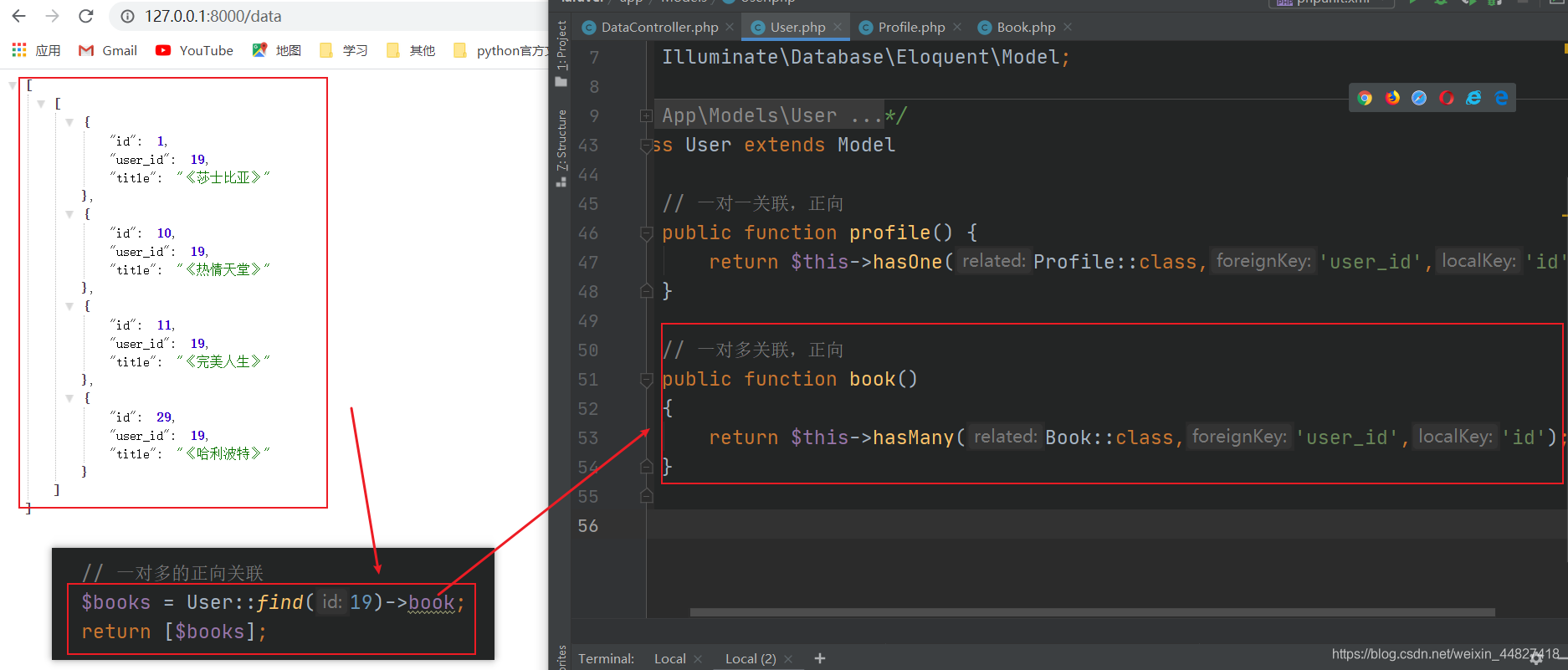The width and height of the screenshot is (1568, 670).
Task: Collapse the nested JSON array
Action: (x=40, y=104)
